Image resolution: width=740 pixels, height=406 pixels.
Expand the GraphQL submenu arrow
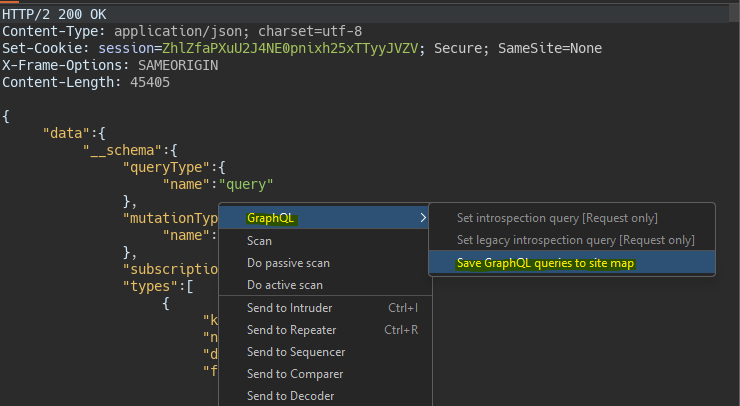point(422,218)
